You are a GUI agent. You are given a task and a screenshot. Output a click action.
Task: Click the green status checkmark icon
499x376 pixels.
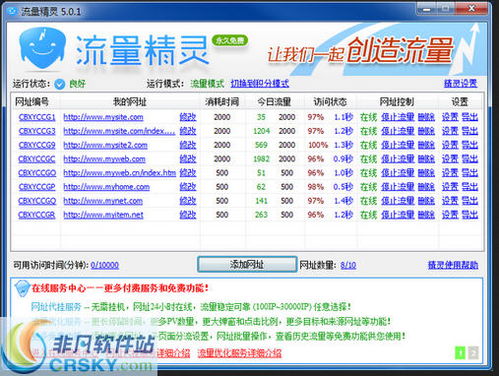[60, 84]
